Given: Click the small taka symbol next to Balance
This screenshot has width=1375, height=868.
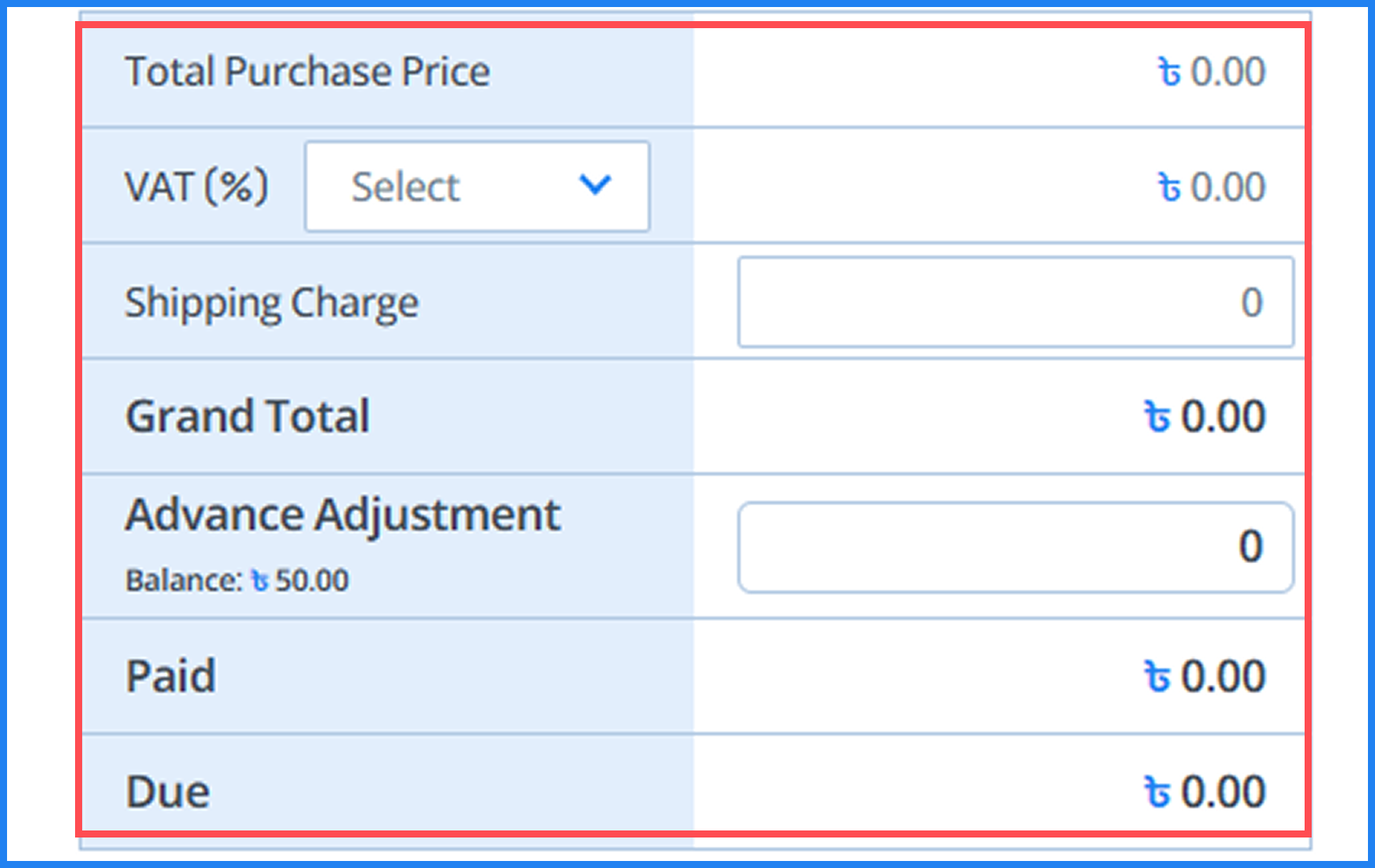Looking at the screenshot, I should 260,581.
